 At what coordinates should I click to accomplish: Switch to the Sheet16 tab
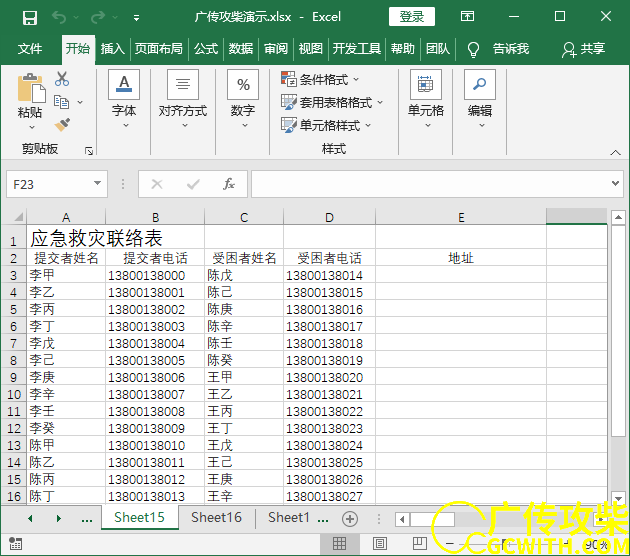[217, 517]
